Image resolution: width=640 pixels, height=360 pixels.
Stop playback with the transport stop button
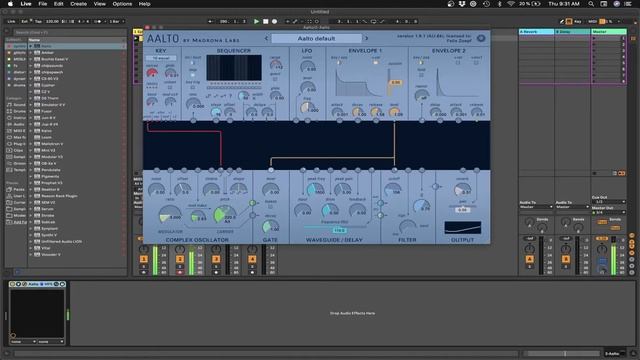coord(265,21)
